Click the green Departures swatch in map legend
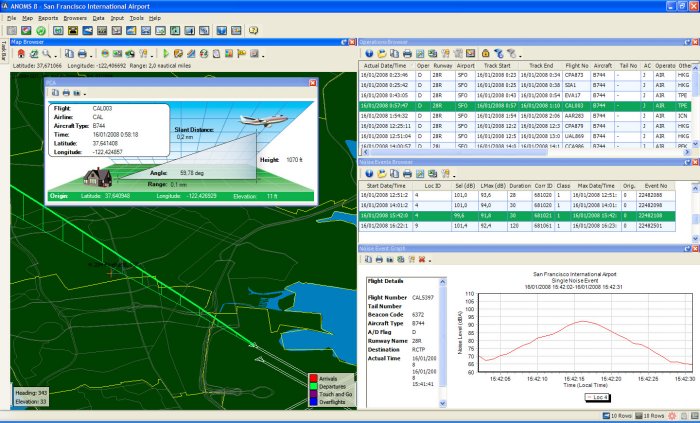 coord(311,387)
